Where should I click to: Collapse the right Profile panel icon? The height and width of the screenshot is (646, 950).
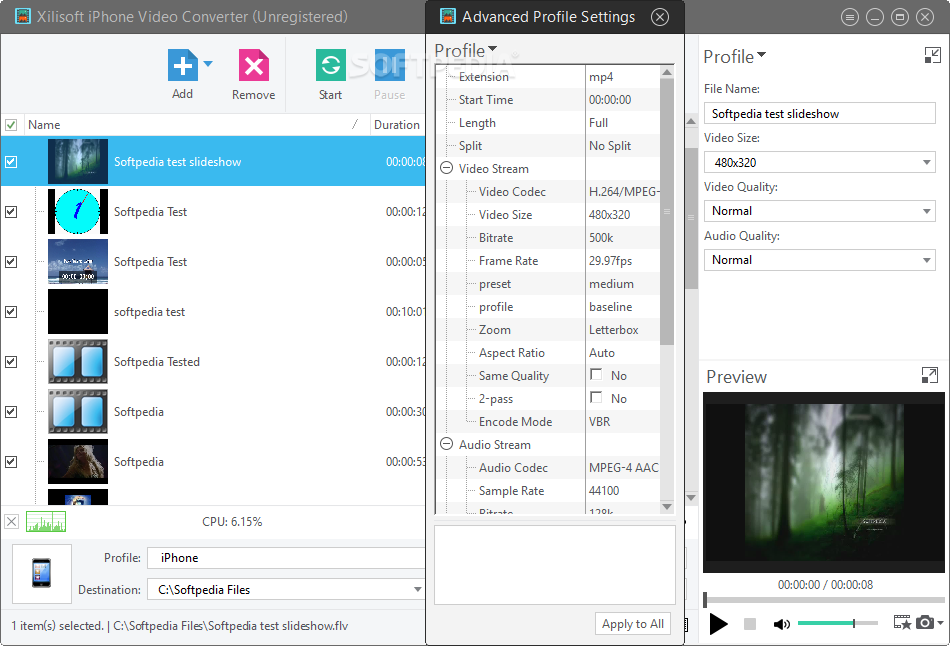point(932,56)
